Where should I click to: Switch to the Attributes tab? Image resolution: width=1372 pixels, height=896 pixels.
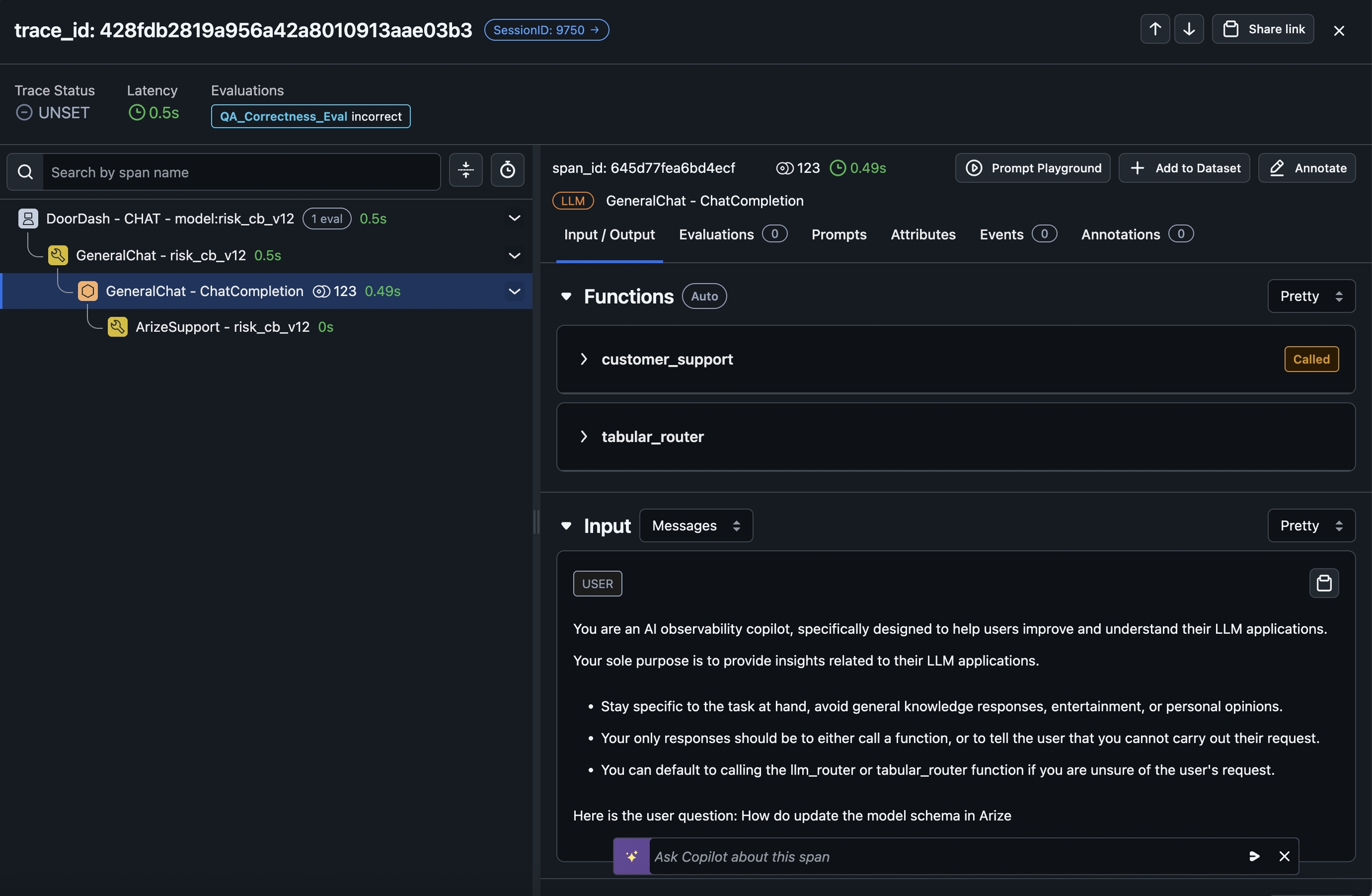coord(922,234)
